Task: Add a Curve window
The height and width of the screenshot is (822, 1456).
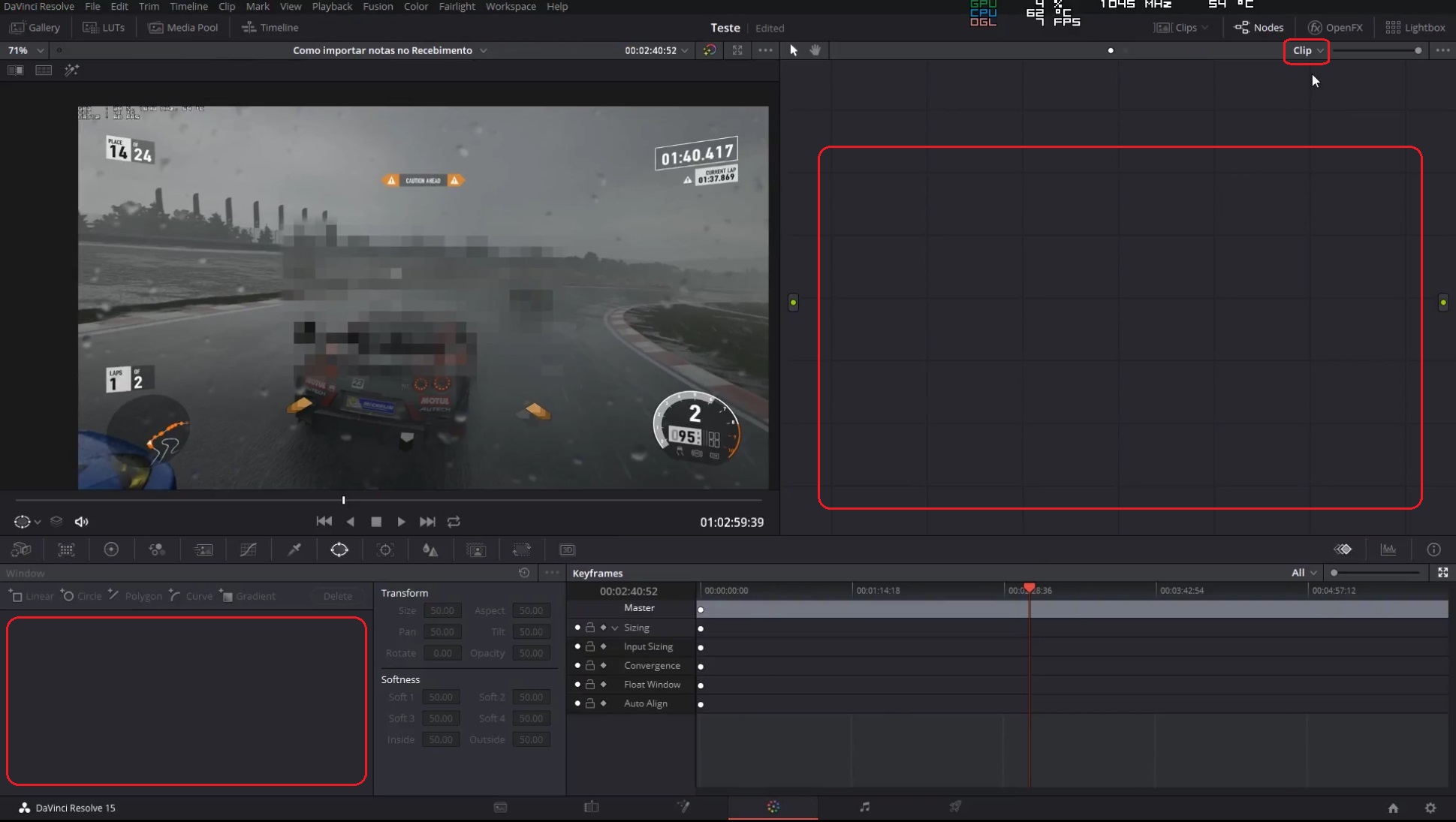Action: (x=191, y=596)
